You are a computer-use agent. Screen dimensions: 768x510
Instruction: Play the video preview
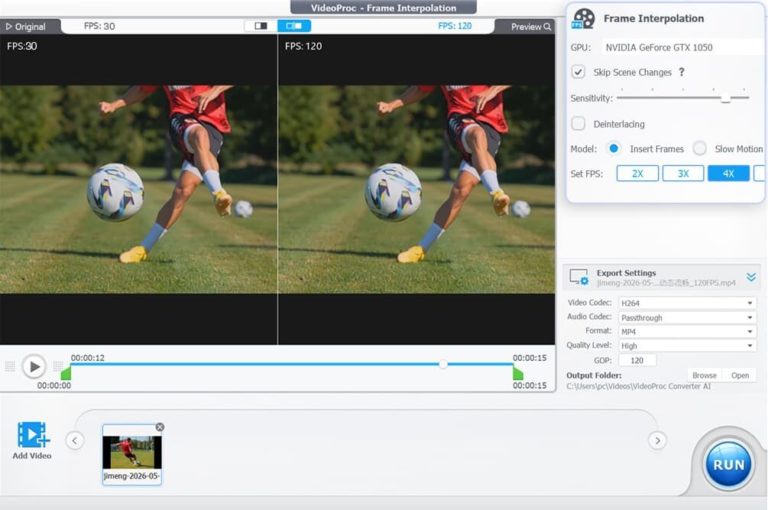34,366
